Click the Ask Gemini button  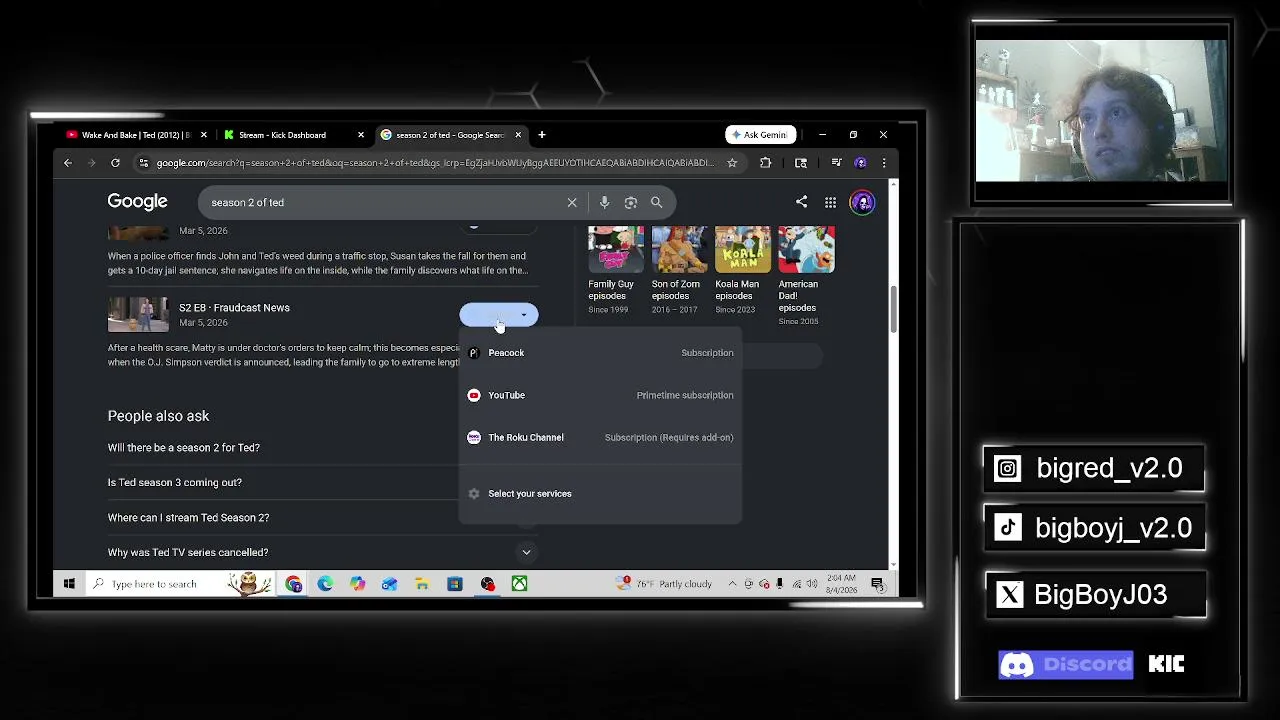point(760,135)
